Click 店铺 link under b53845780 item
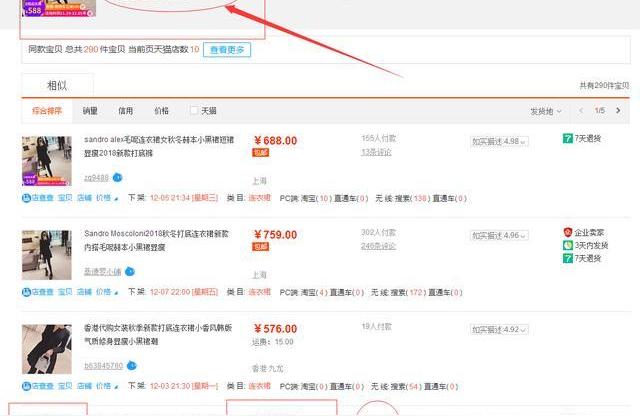 tap(84, 386)
